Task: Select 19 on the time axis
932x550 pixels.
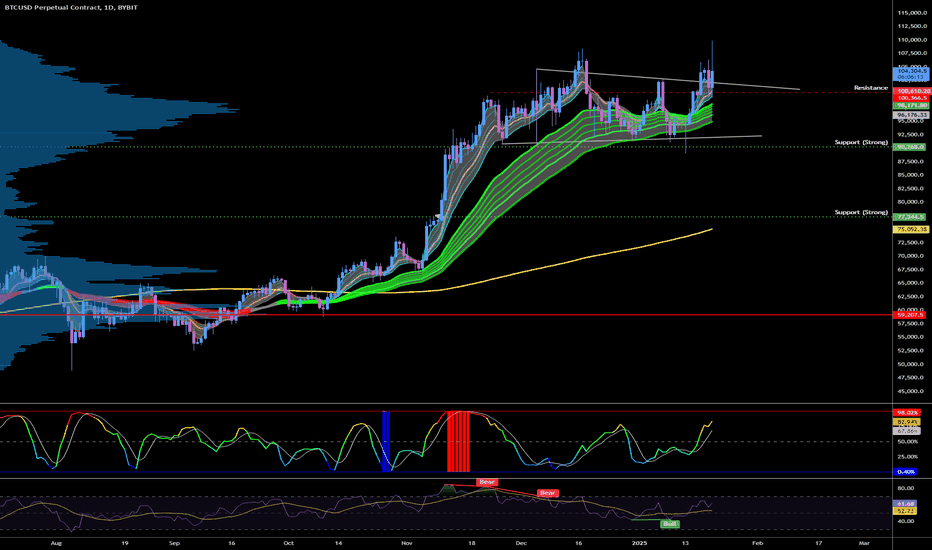Action: tap(125, 543)
